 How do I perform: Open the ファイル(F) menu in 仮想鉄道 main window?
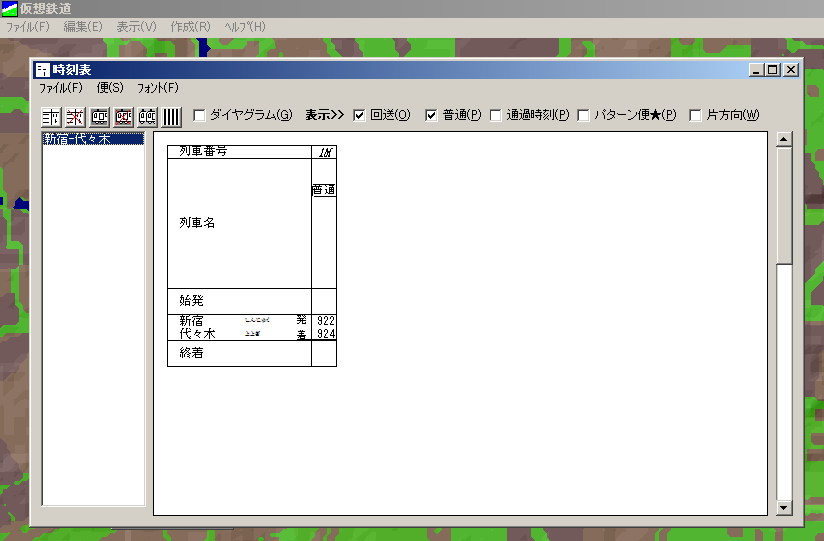(27, 27)
